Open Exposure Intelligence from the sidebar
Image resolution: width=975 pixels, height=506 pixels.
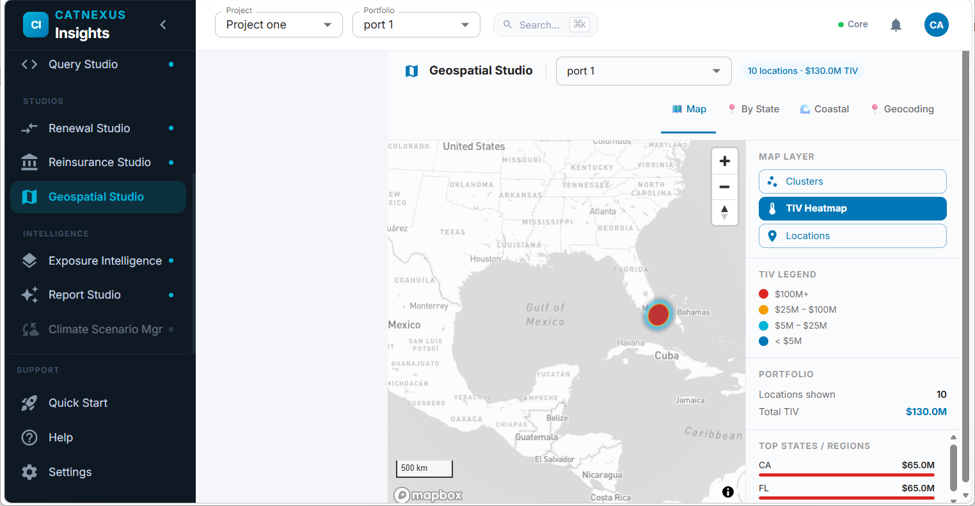click(98, 261)
